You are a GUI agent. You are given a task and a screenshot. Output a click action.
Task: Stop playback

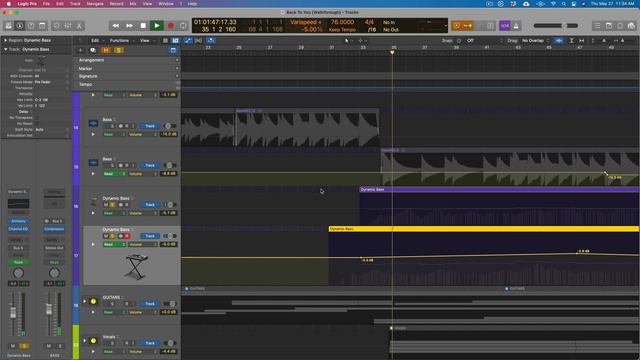click(x=143, y=26)
